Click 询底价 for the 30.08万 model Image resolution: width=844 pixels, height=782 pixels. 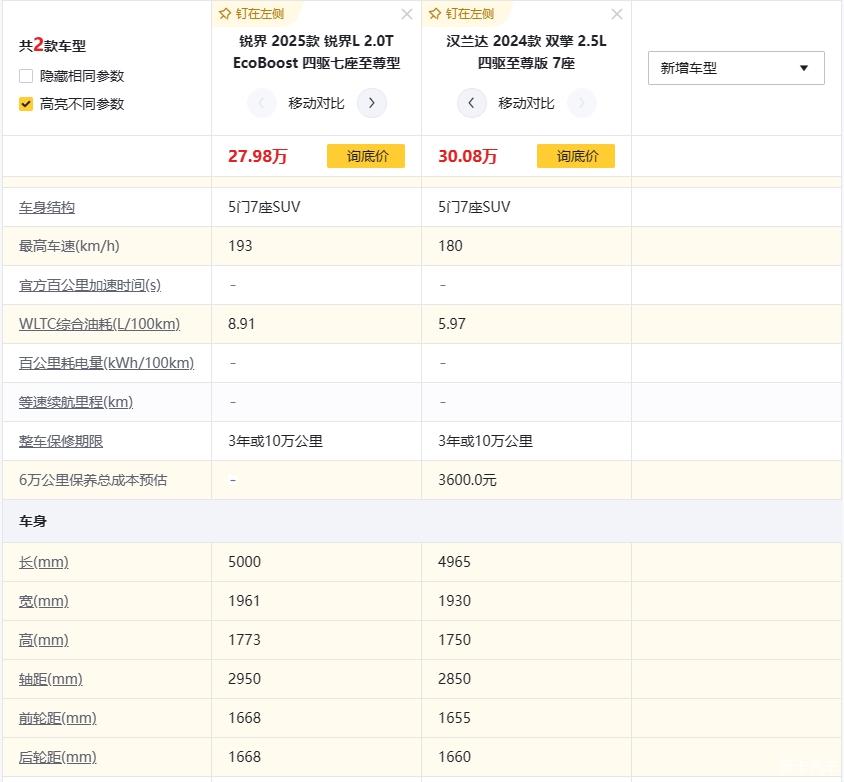pos(576,156)
